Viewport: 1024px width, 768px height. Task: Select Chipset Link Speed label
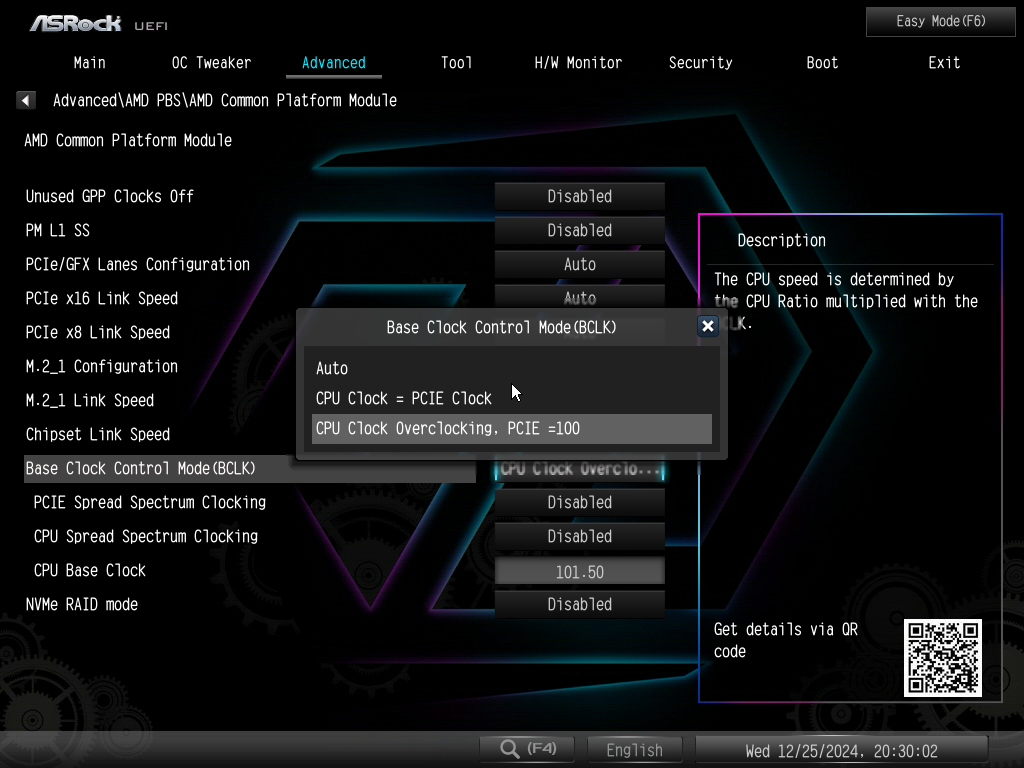(x=97, y=434)
